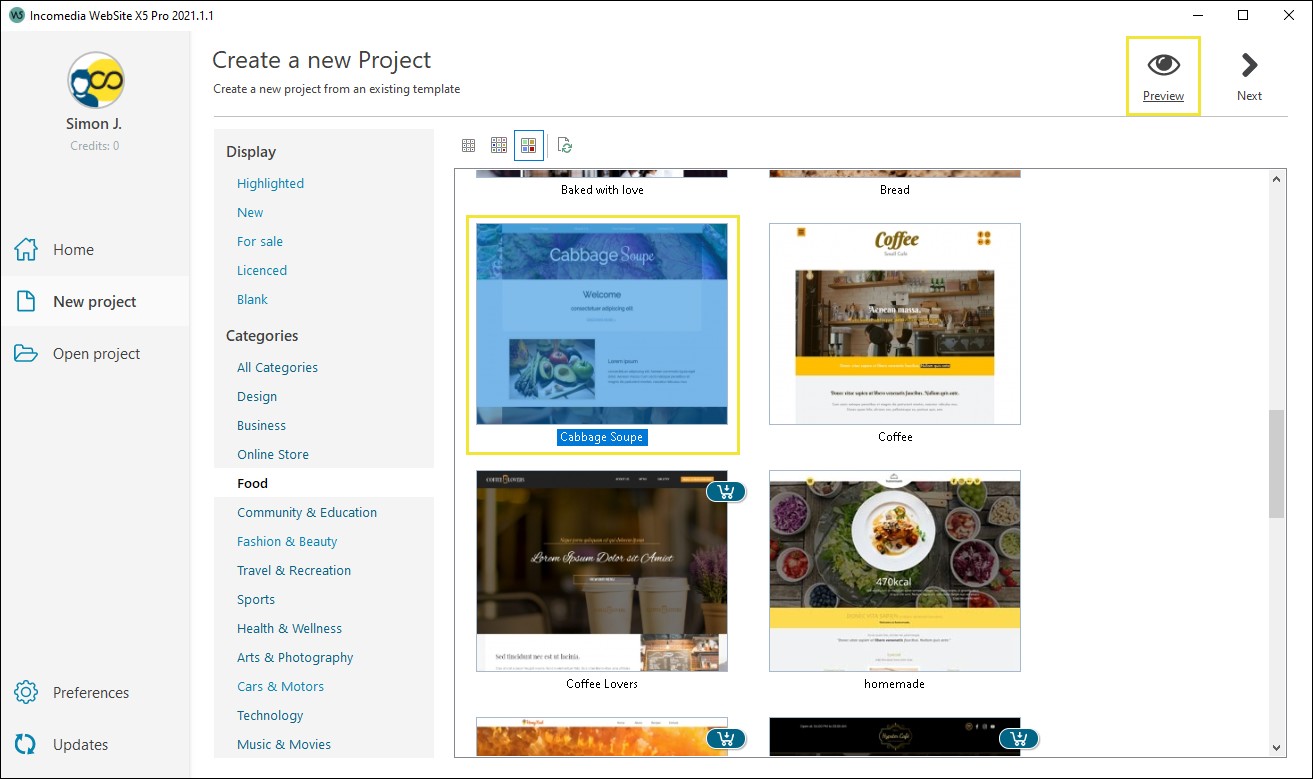Select the Health & Wellness category
The width and height of the screenshot is (1313, 779).
pos(289,628)
